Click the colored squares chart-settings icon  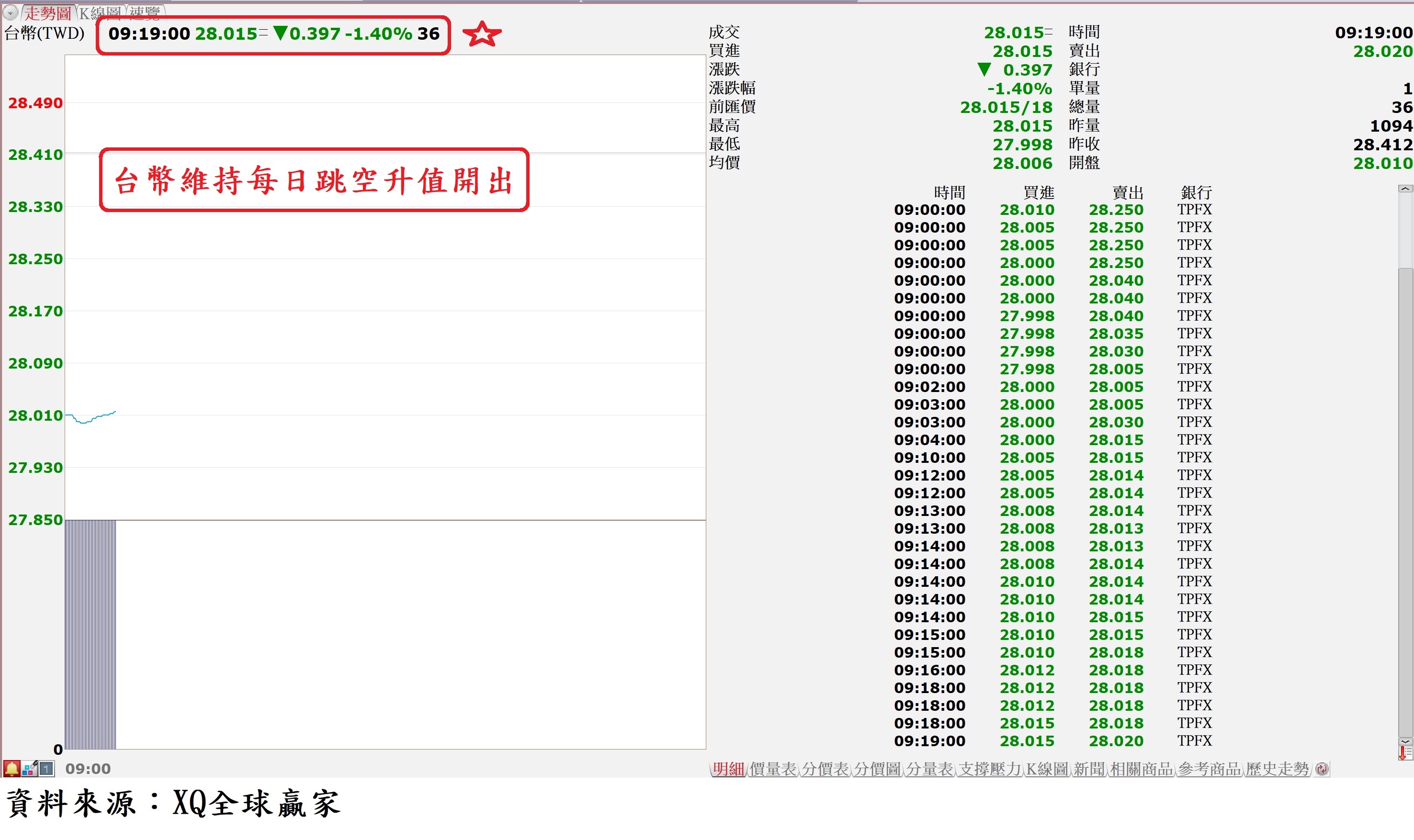(x=29, y=768)
